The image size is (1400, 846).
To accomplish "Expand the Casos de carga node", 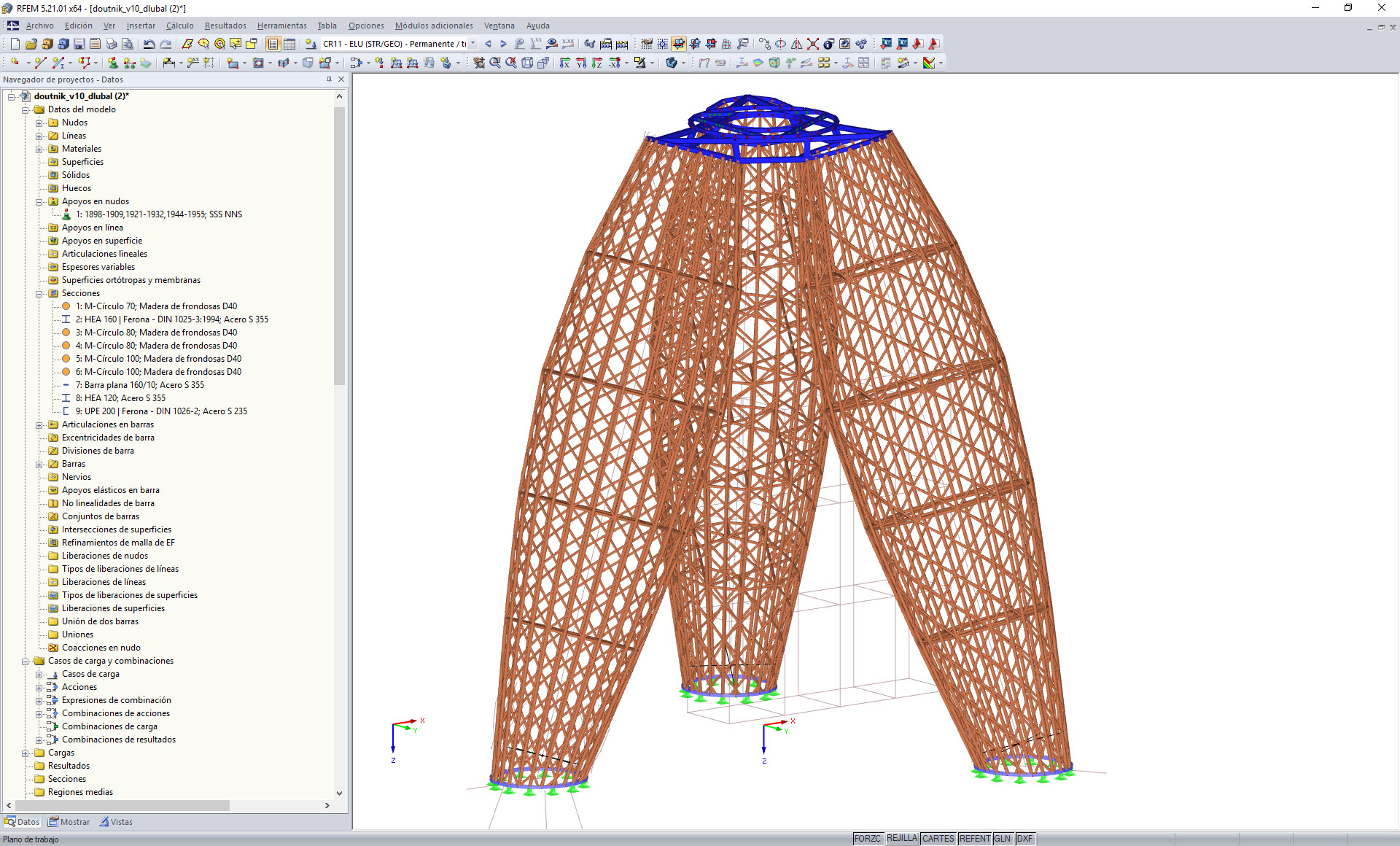I will click(41, 674).
